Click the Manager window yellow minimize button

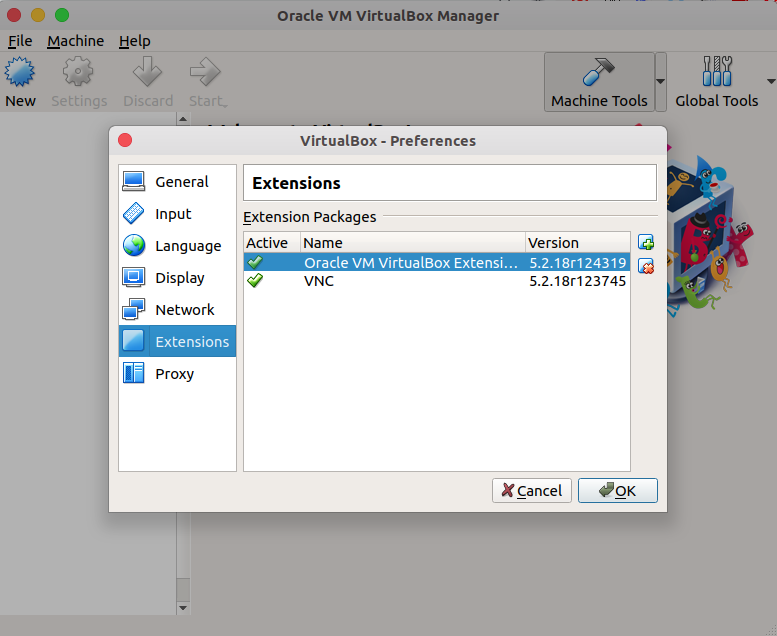click(38, 15)
